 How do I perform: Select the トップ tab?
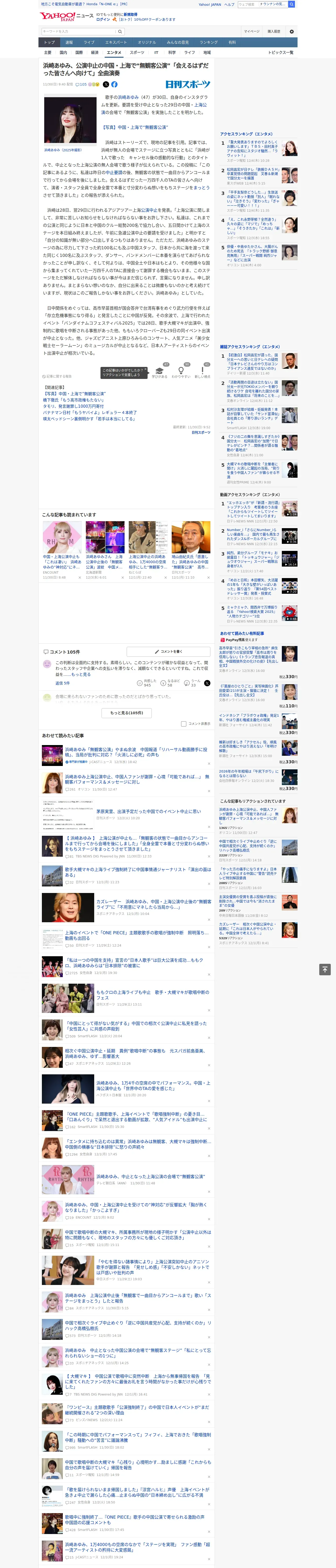click(49, 43)
